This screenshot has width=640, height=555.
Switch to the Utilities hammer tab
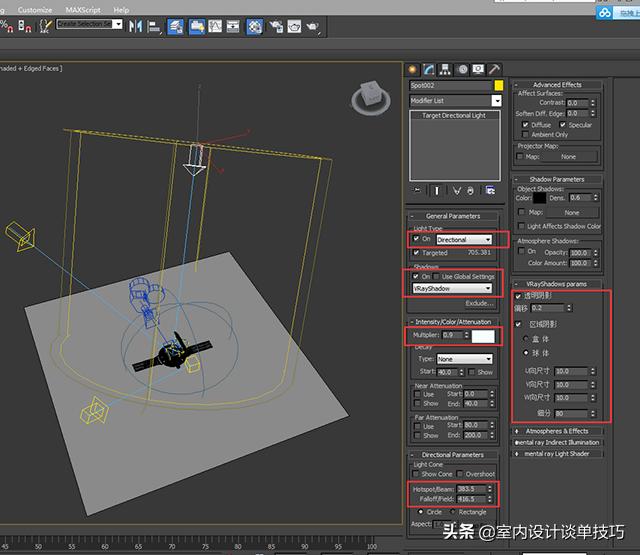(x=494, y=70)
